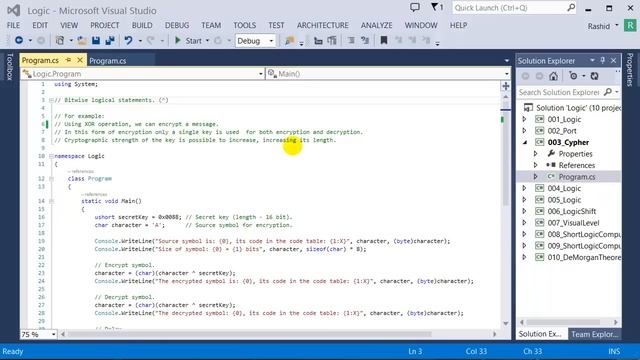Open the Rashid account dropdown

click(603, 26)
